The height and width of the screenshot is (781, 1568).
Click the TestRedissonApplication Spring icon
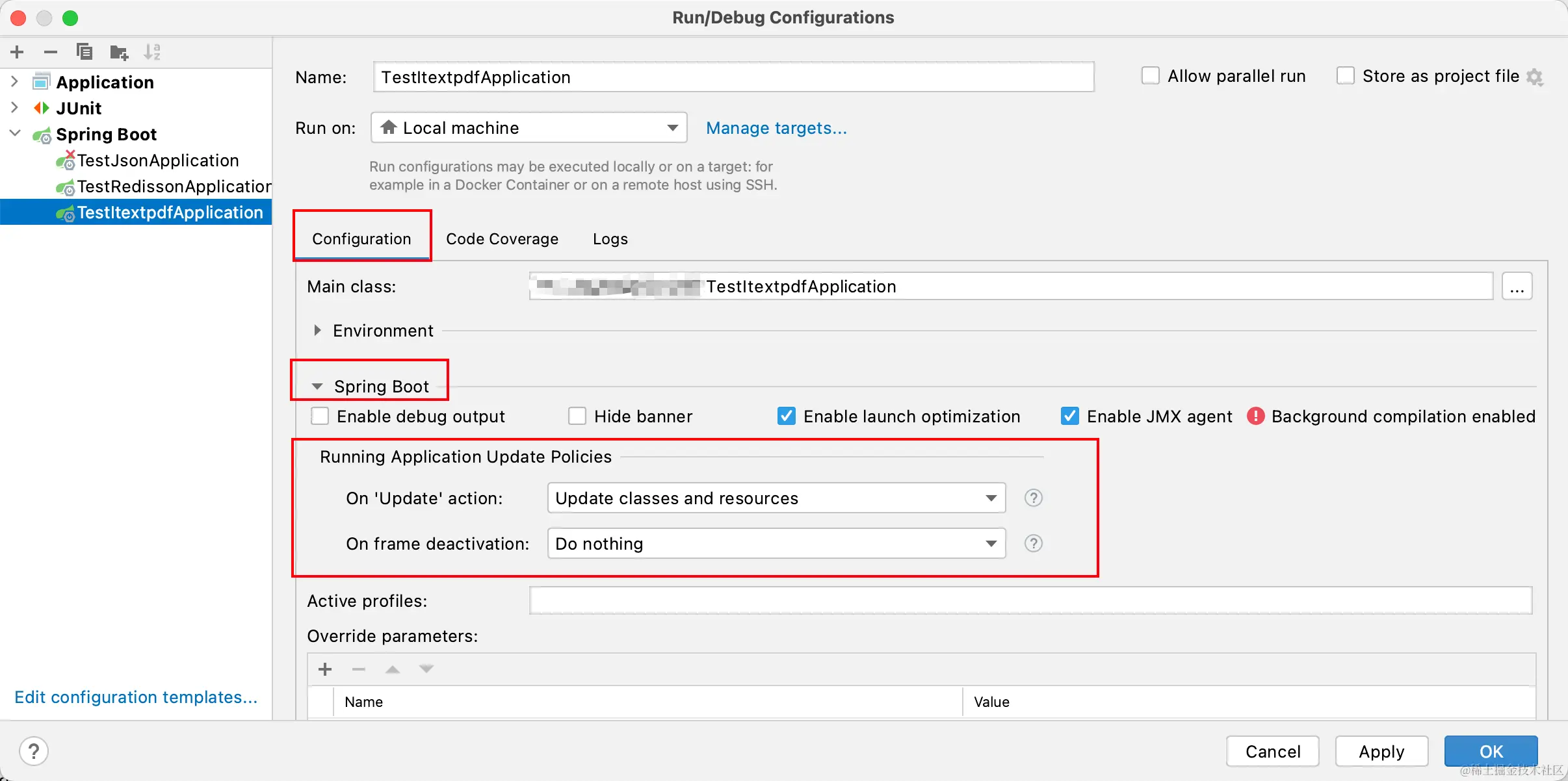65,187
